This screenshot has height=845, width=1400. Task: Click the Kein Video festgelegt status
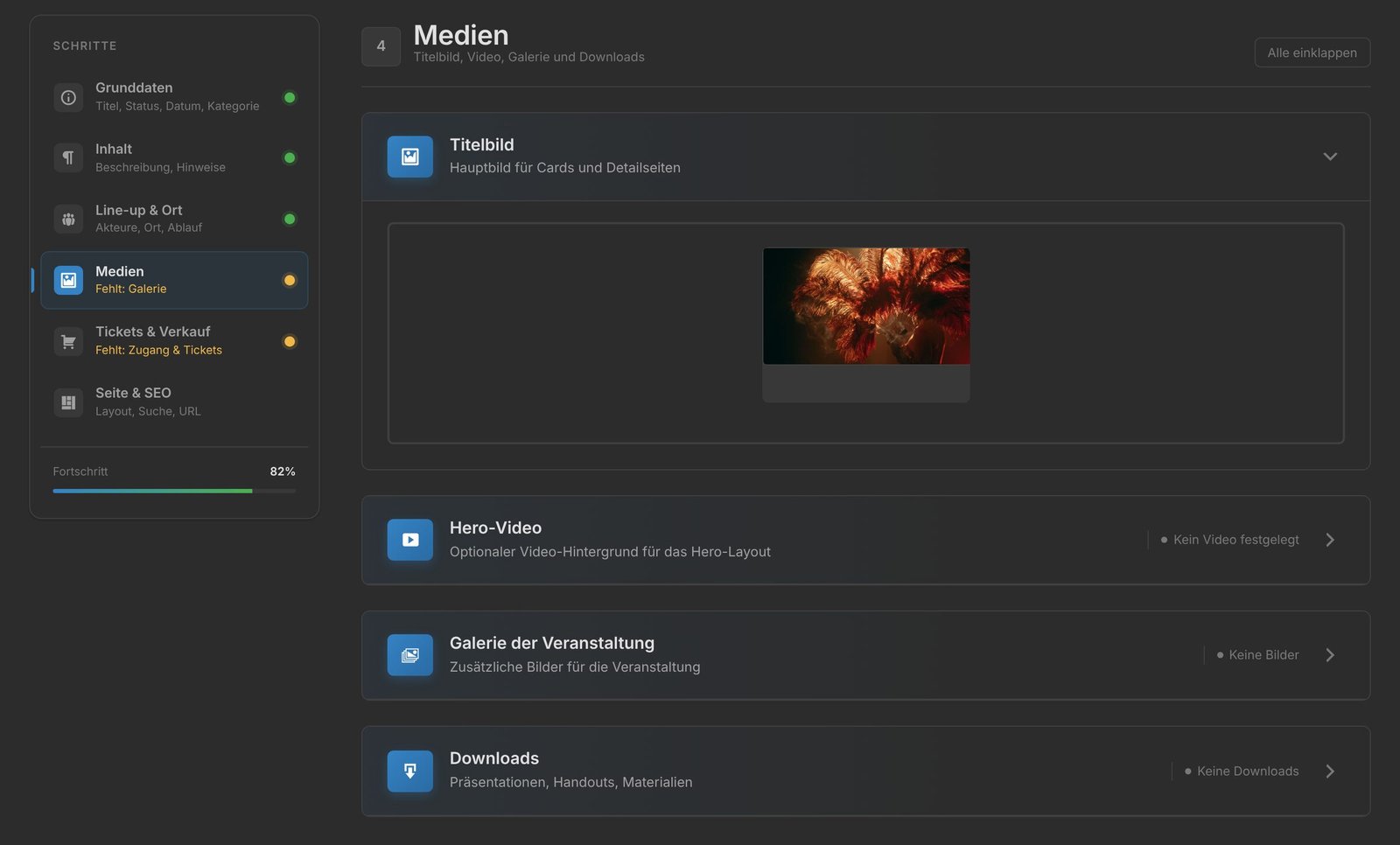(x=1229, y=540)
